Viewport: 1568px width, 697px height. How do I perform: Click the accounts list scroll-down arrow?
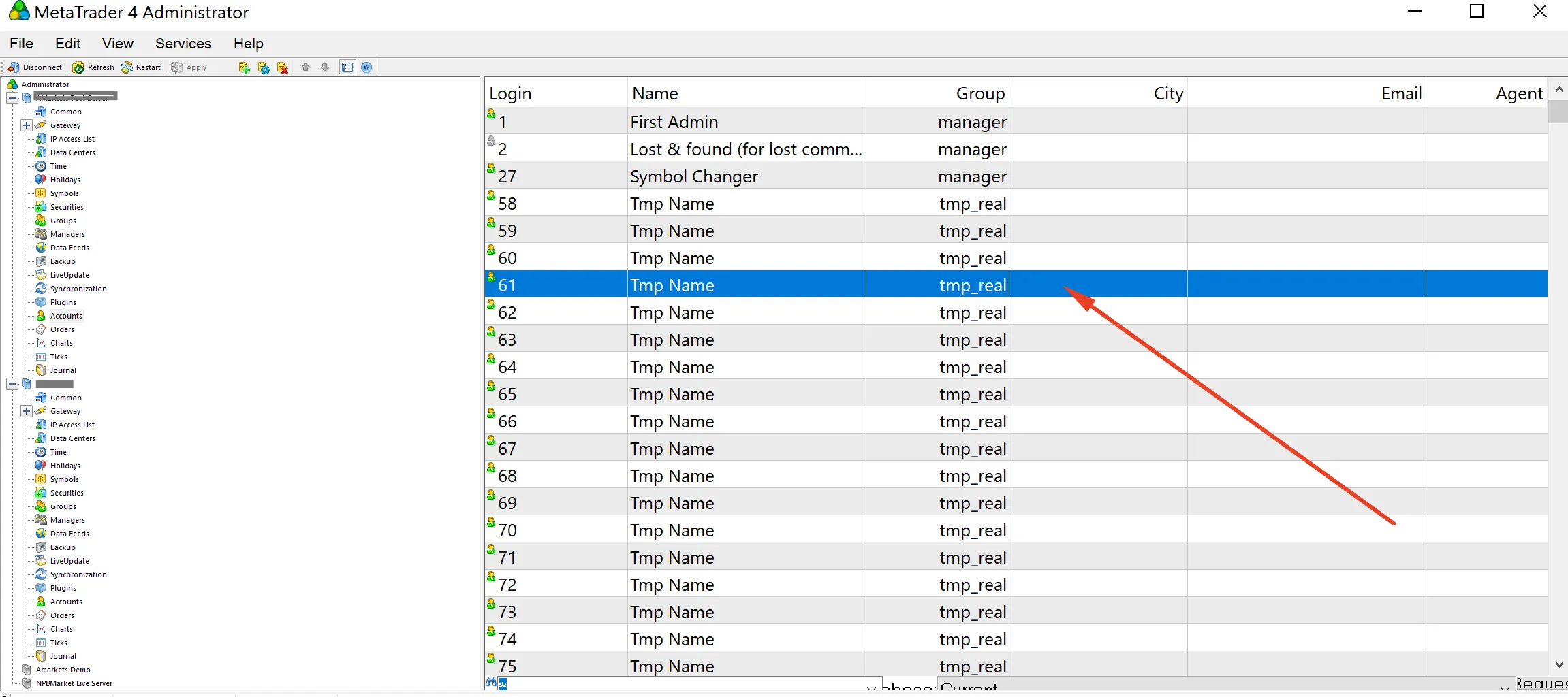tap(1558, 665)
